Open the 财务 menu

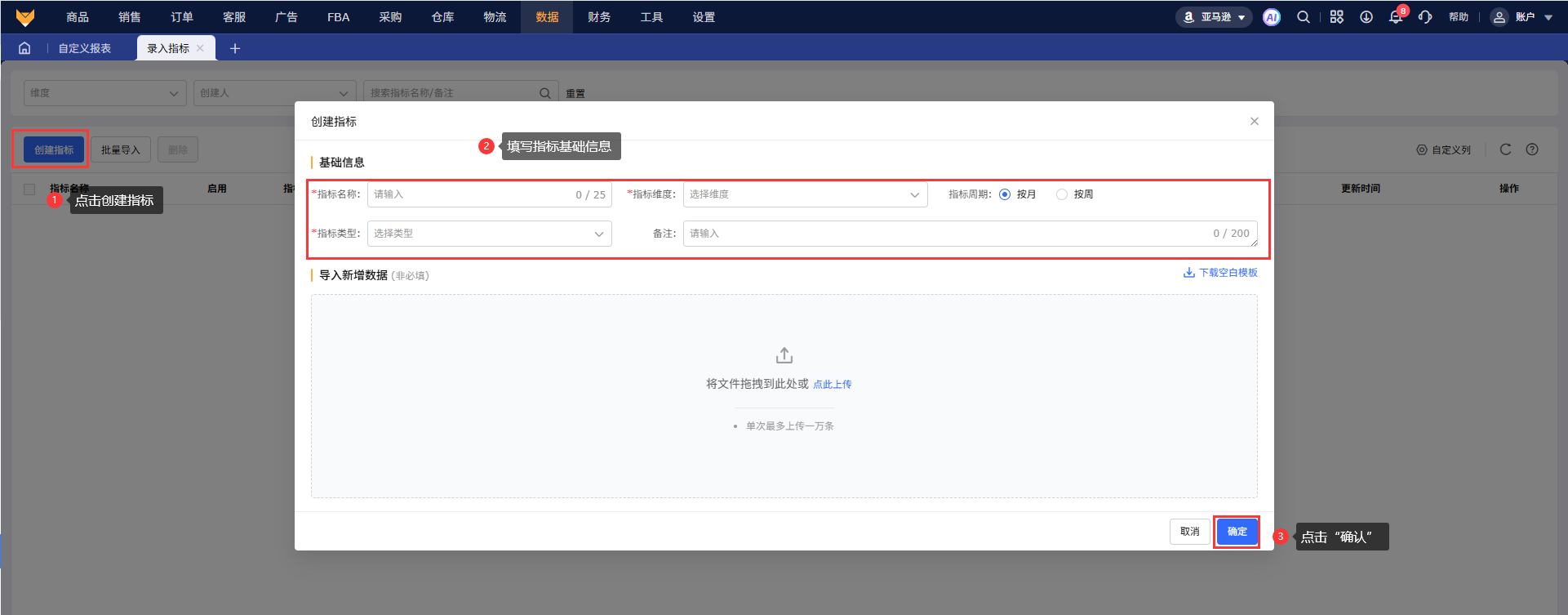click(x=599, y=17)
